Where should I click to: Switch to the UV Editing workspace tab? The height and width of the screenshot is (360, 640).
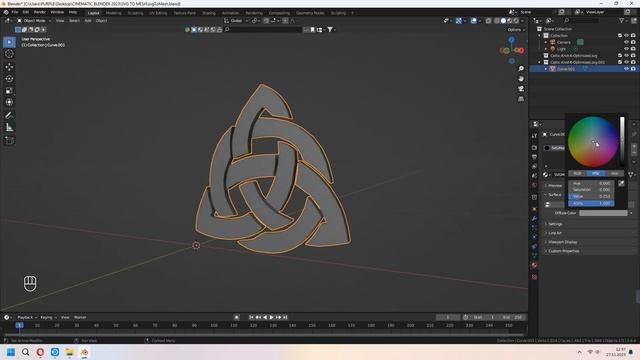(158, 13)
